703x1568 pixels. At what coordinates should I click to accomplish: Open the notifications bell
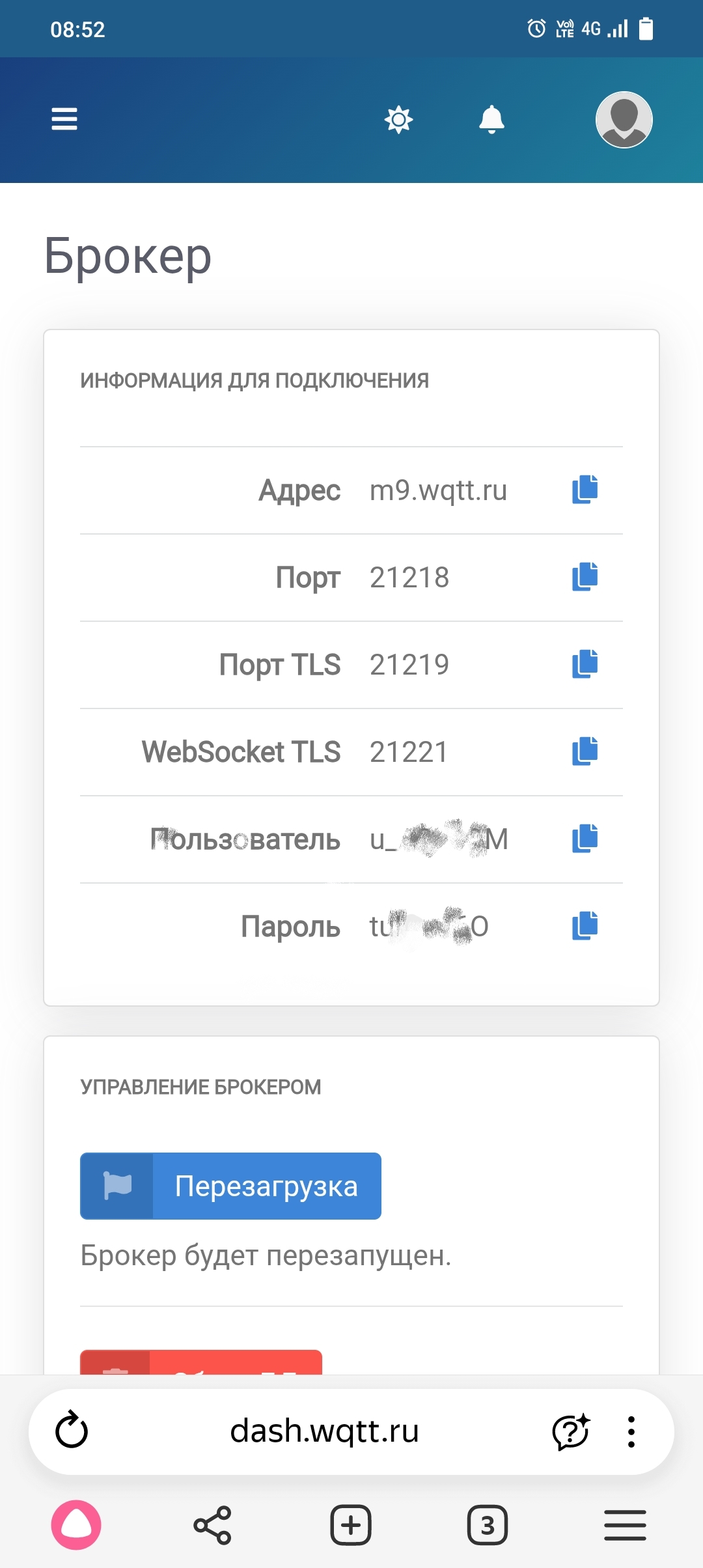tap(491, 120)
